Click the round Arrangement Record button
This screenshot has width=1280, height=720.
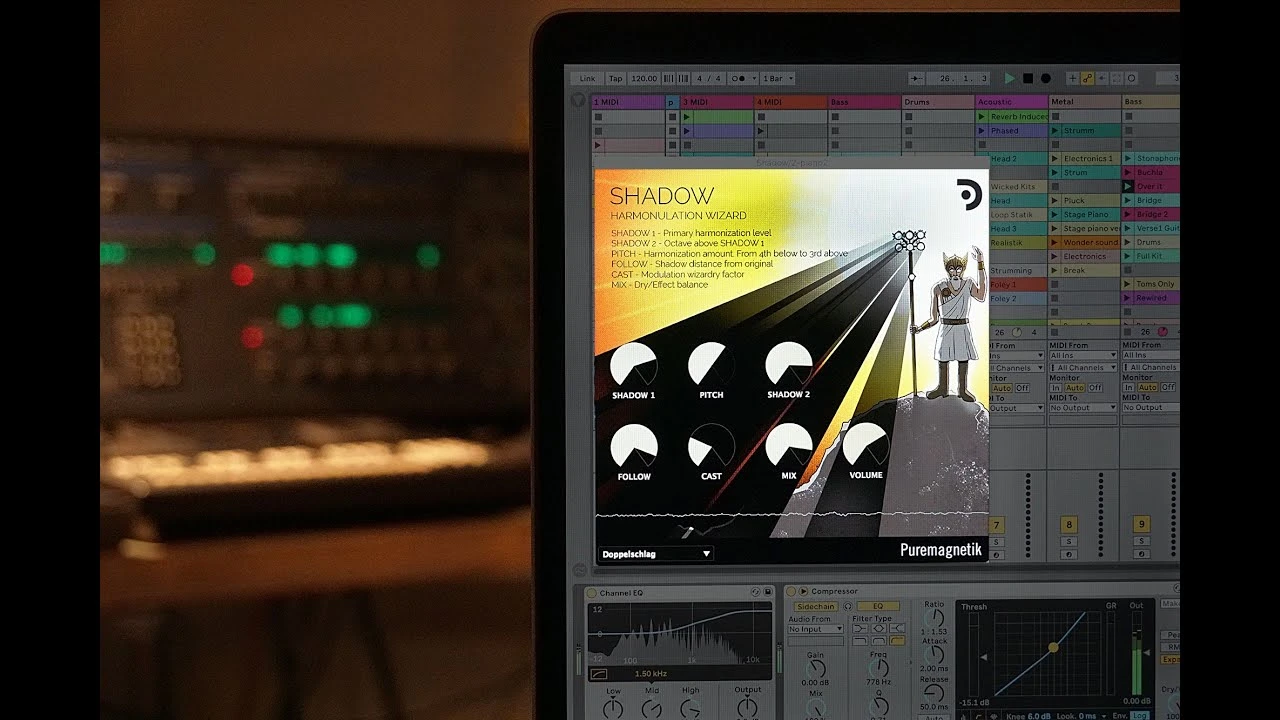coord(1046,78)
